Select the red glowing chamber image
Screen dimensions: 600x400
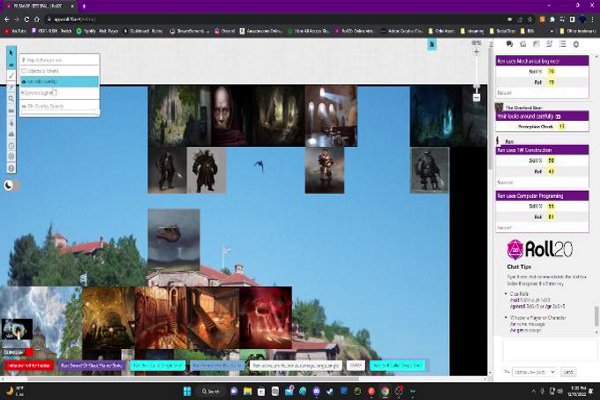click(266, 317)
